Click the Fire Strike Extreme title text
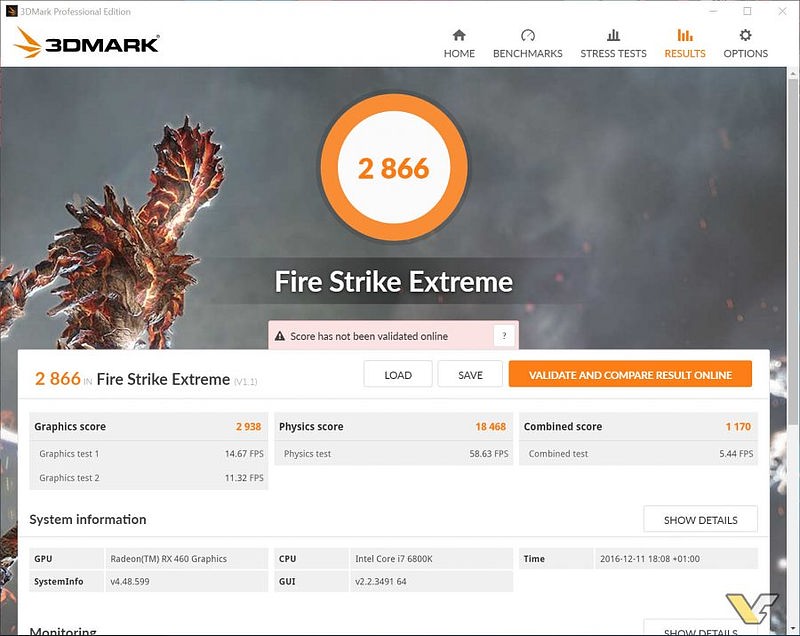This screenshot has height=636, width=800. tap(393, 282)
